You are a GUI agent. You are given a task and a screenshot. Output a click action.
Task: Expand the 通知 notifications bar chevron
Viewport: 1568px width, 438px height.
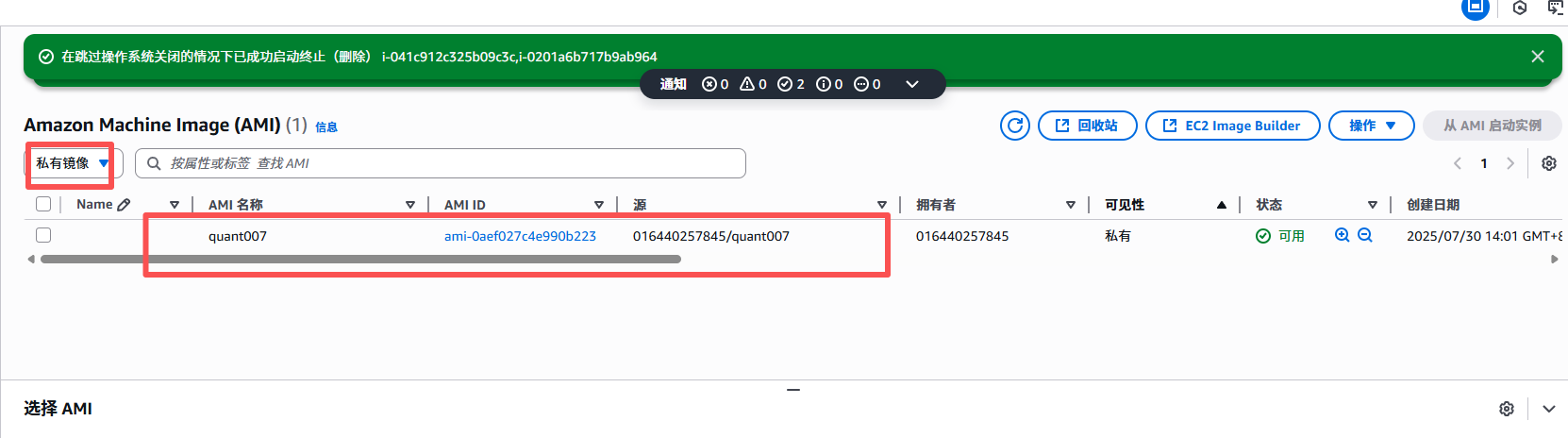pyautogui.click(x=911, y=84)
